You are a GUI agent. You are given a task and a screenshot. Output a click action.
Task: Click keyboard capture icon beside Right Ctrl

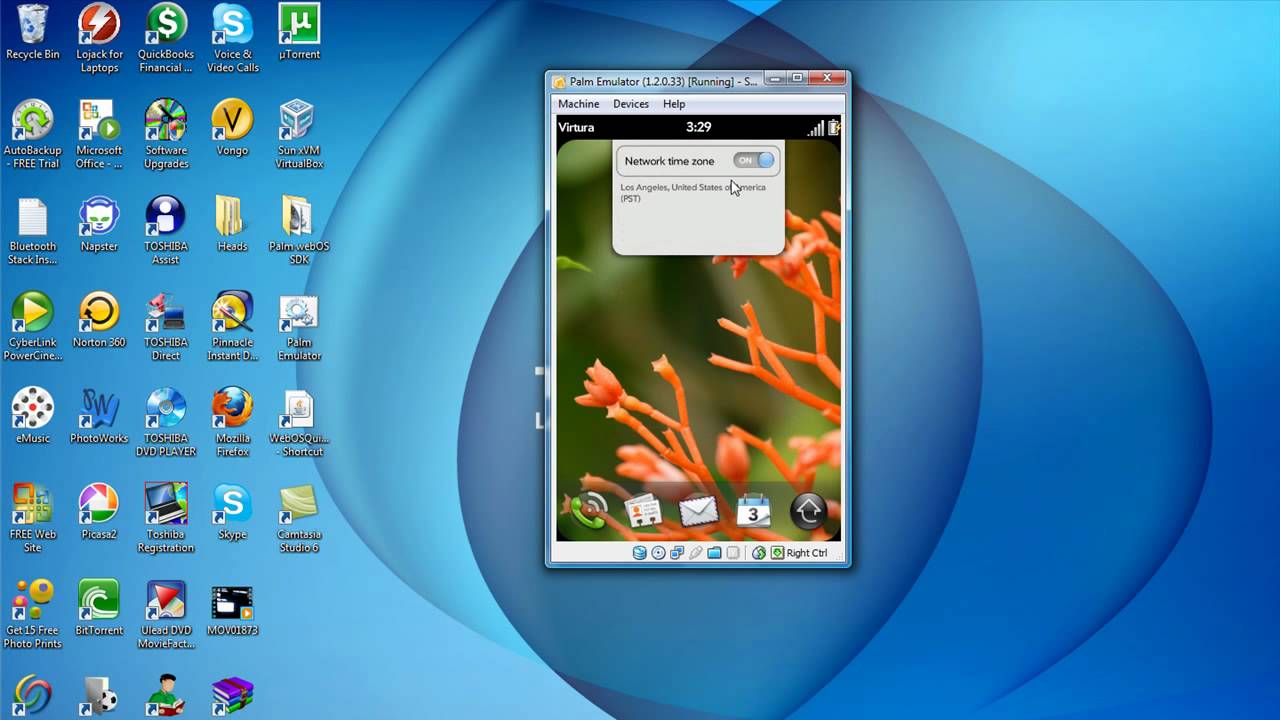pyautogui.click(x=777, y=553)
